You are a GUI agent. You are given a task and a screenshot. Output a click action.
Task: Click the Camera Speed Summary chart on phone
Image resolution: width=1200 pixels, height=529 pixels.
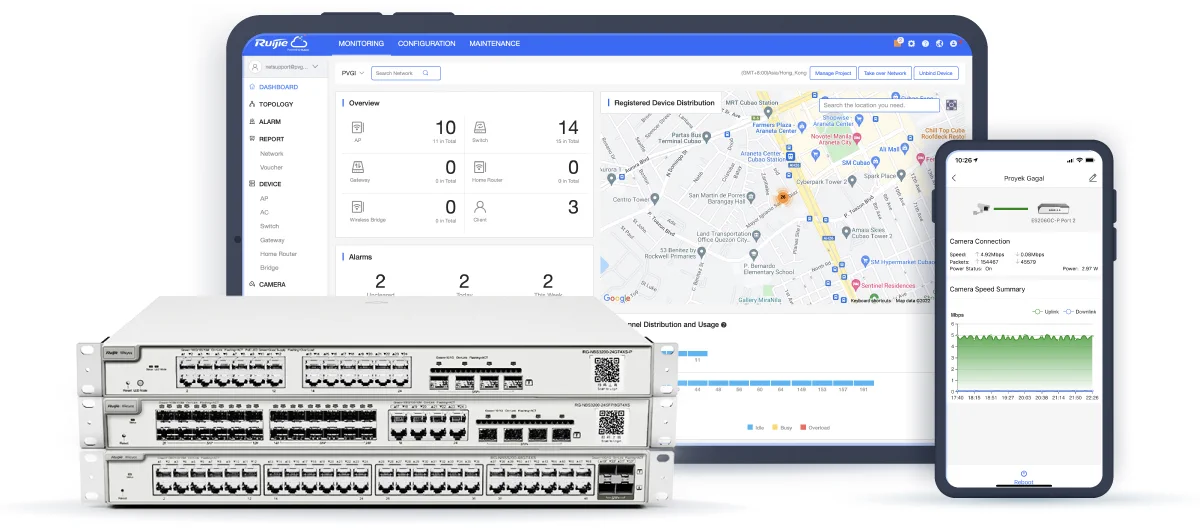[1024, 357]
